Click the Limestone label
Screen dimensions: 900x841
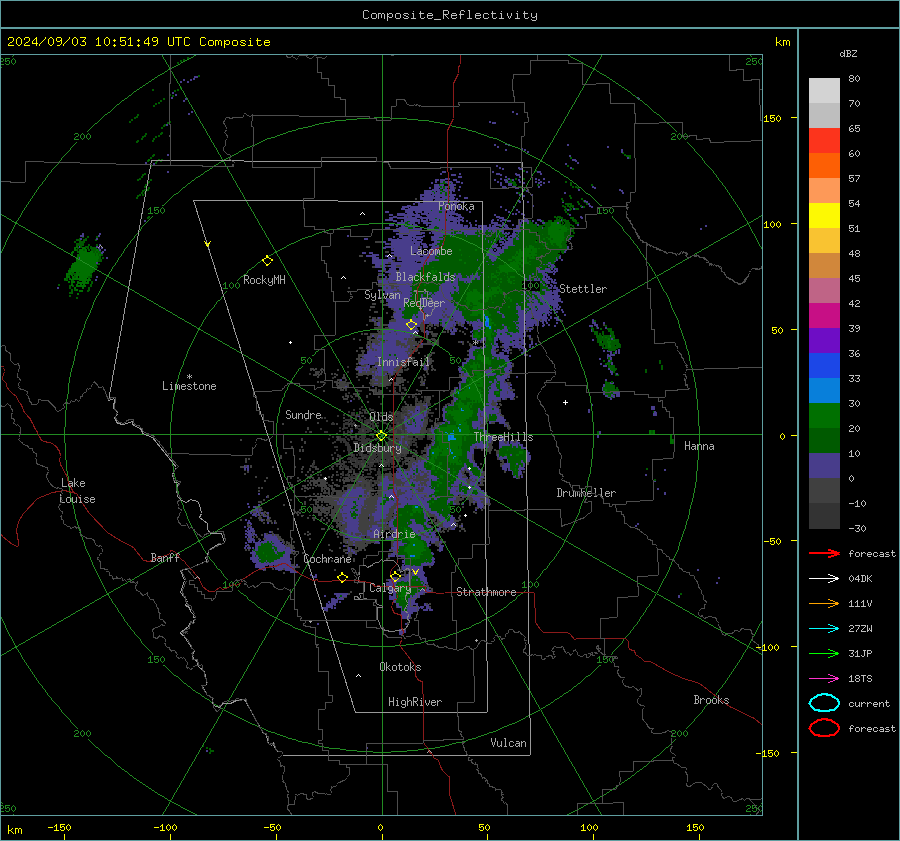click(x=189, y=386)
